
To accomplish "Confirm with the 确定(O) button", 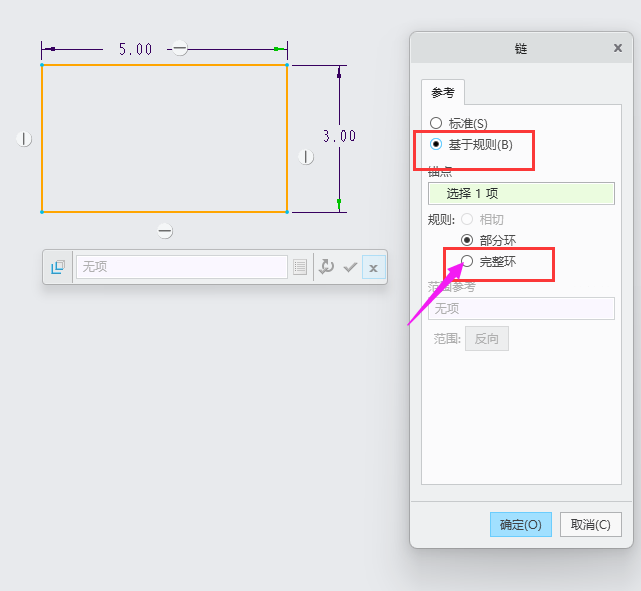I will pyautogui.click(x=521, y=524).
